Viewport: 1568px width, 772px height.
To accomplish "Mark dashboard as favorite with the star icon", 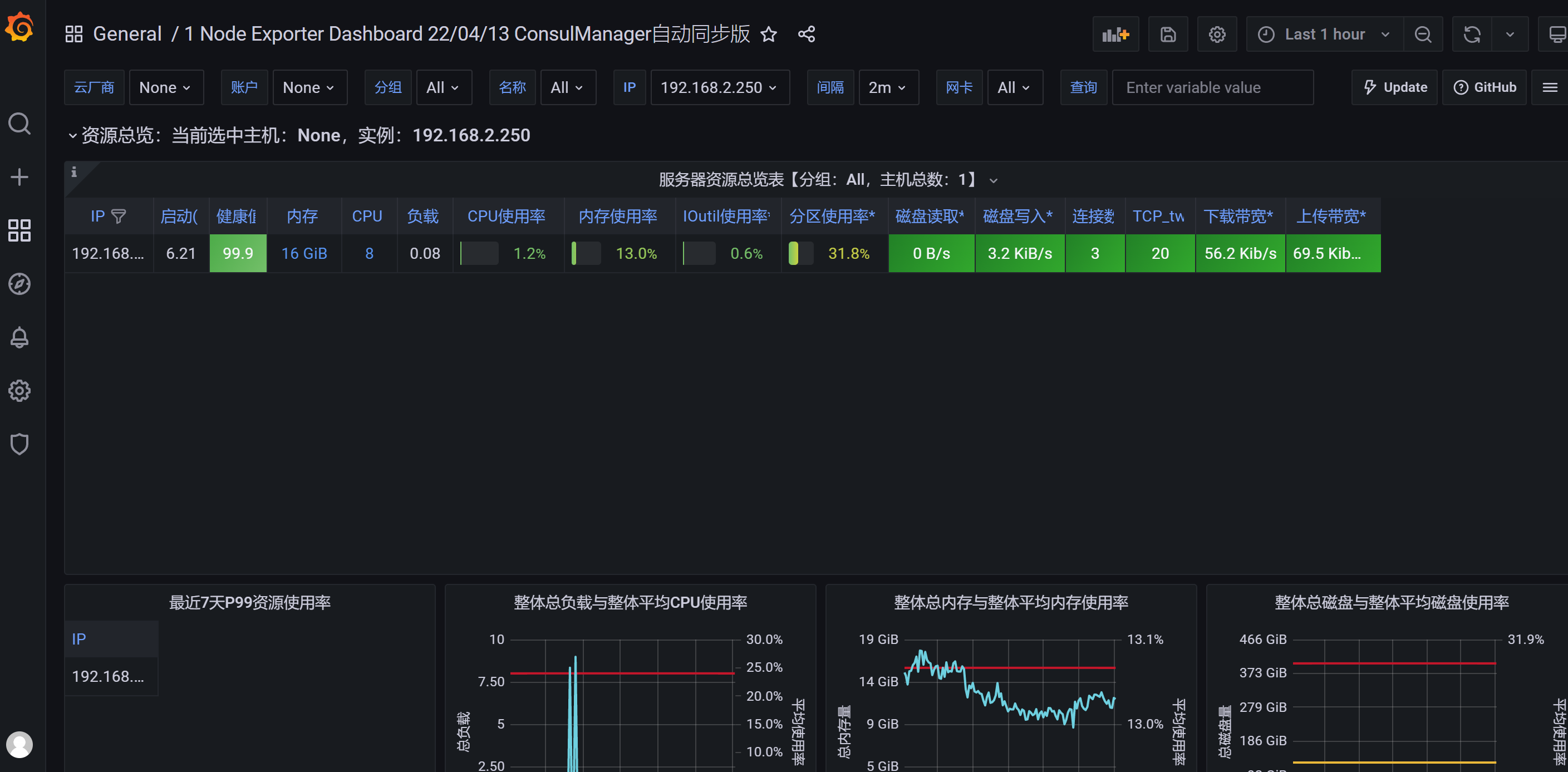I will [769, 34].
